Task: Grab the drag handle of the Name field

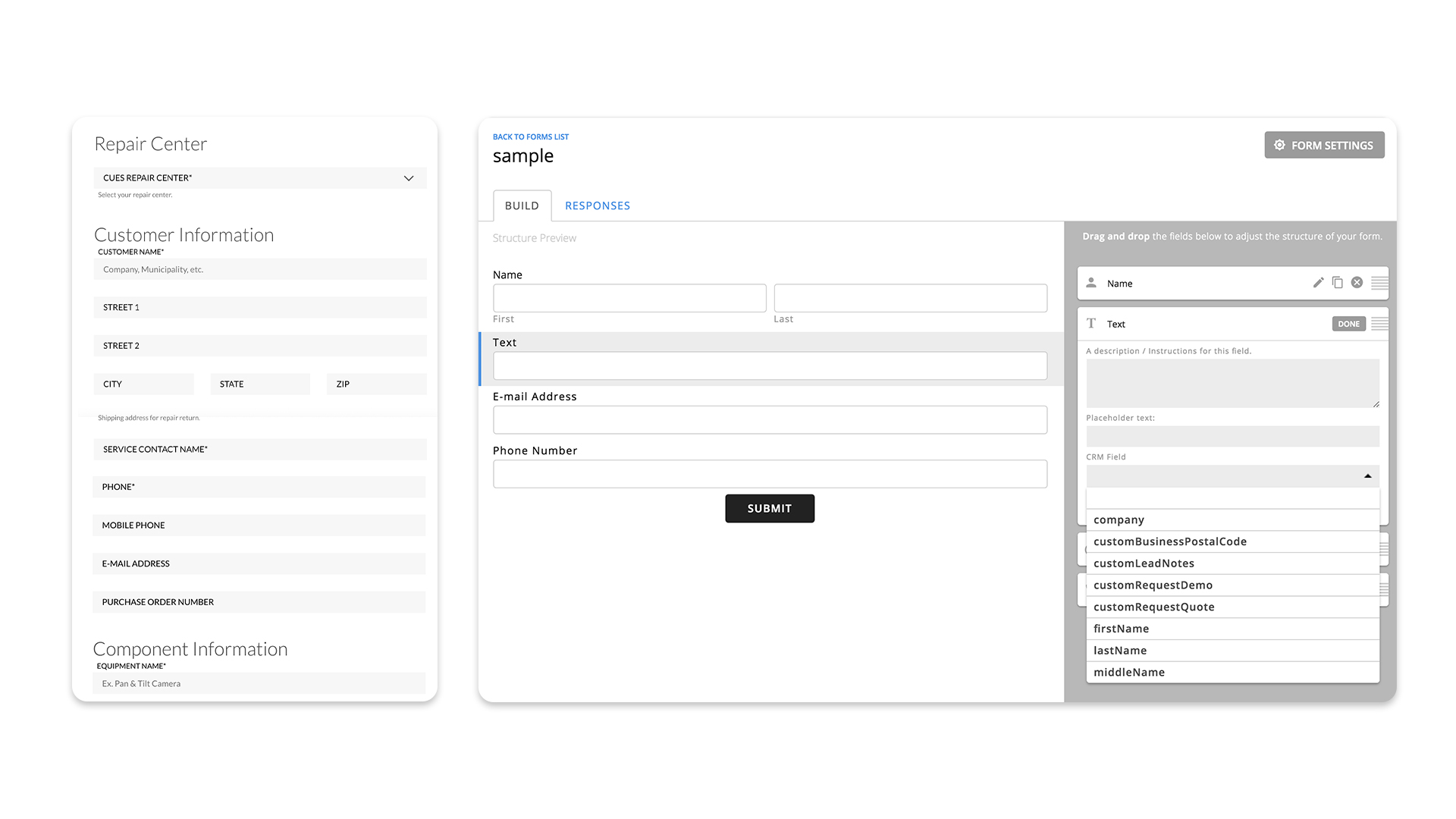Action: click(x=1379, y=283)
